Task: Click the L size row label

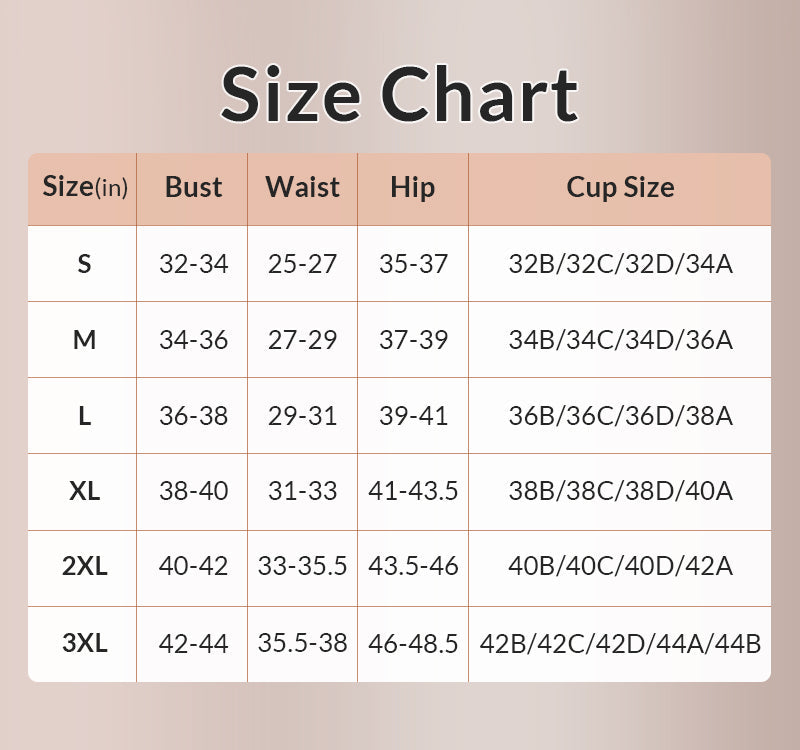Action: 84,416
